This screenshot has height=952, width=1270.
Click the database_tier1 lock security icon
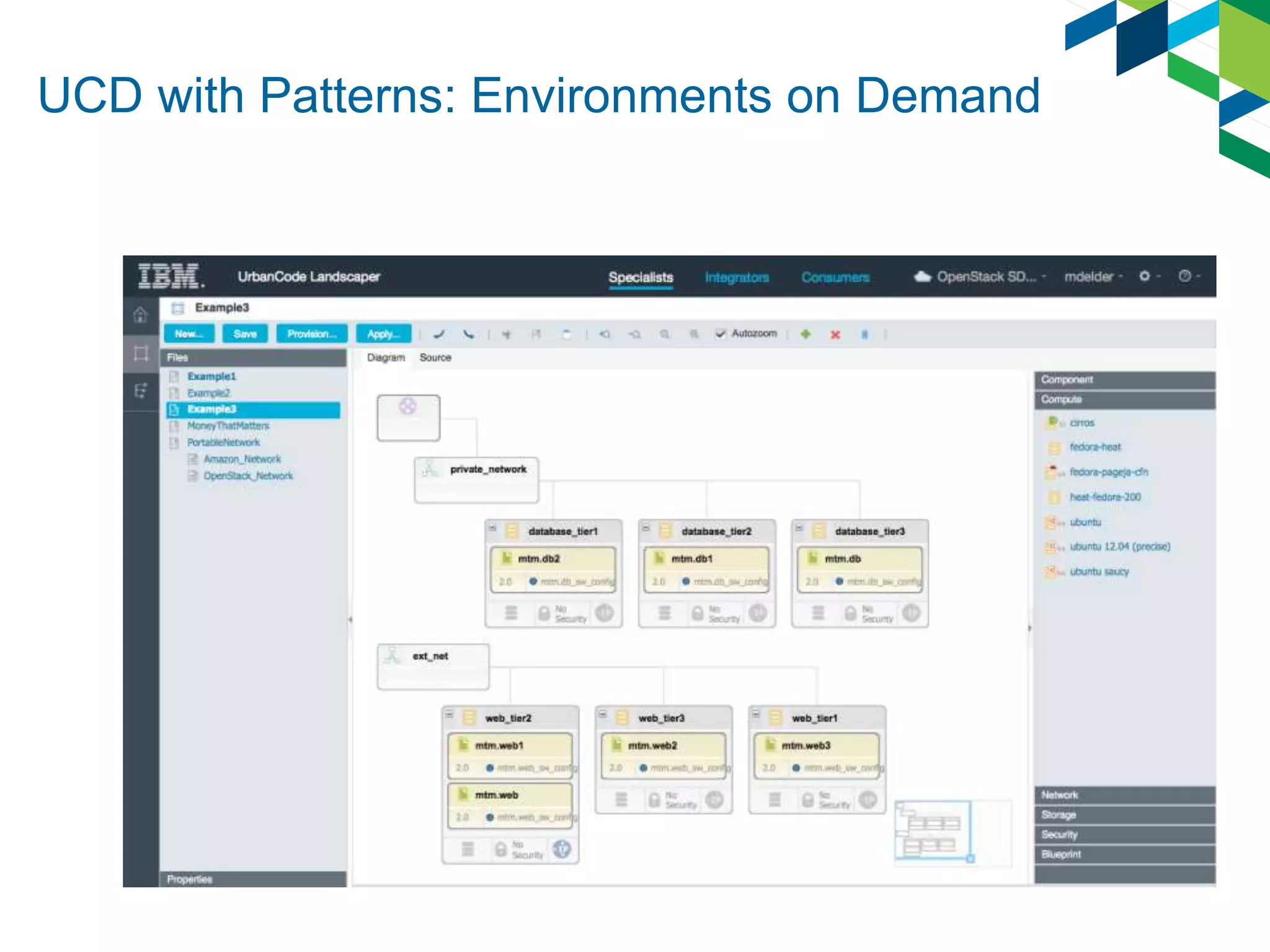(x=544, y=614)
